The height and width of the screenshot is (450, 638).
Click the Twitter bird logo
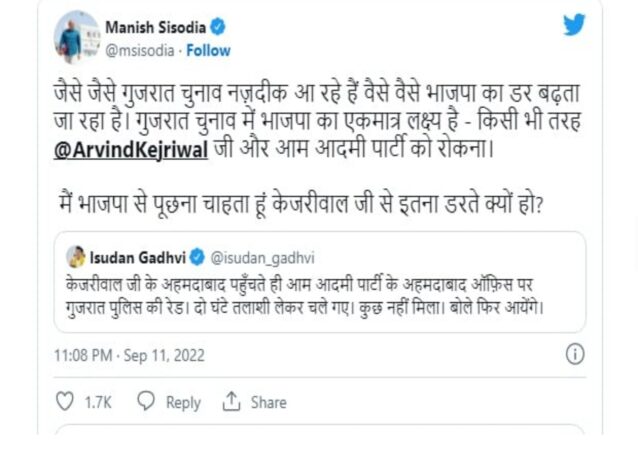[x=573, y=26]
